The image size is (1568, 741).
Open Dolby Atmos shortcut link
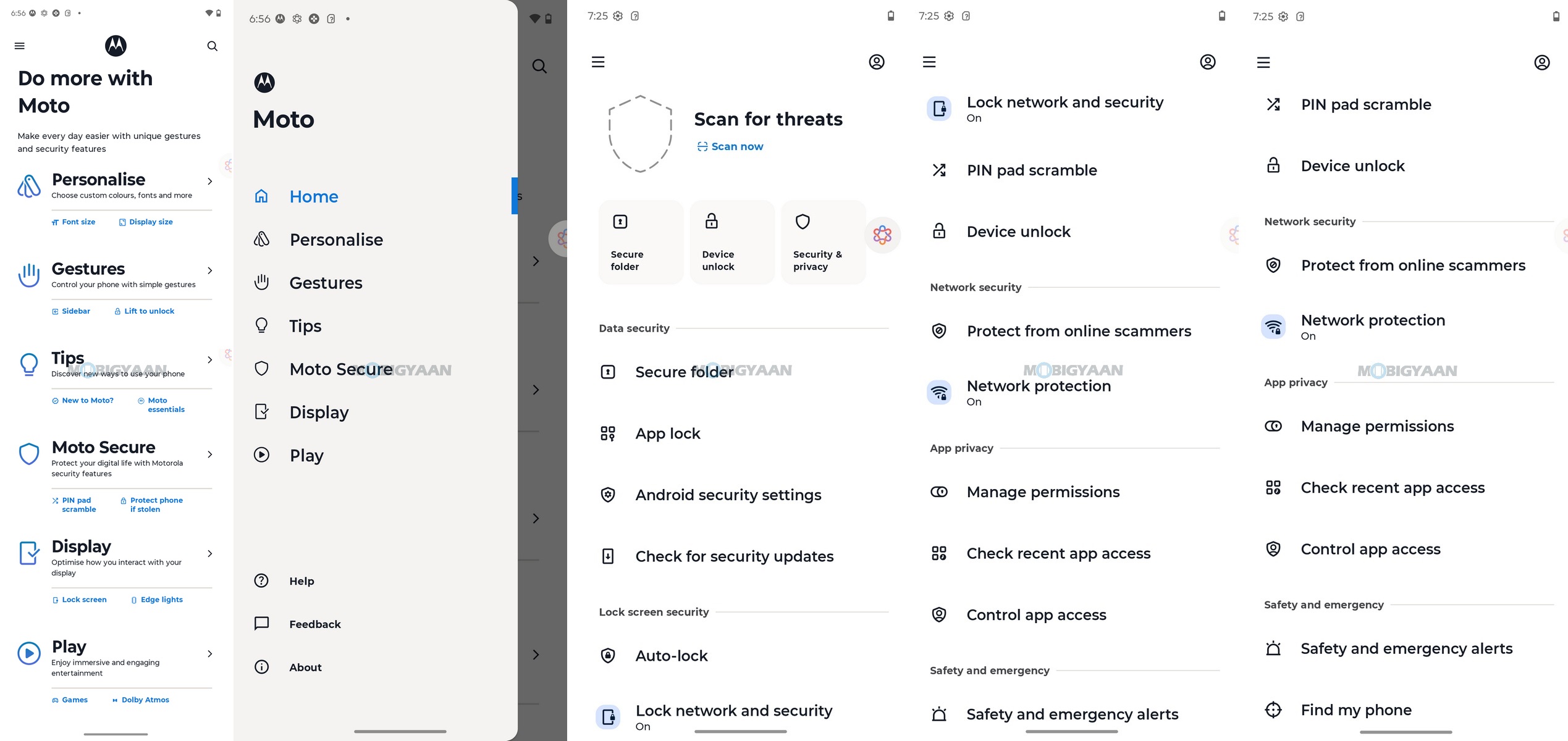141,700
